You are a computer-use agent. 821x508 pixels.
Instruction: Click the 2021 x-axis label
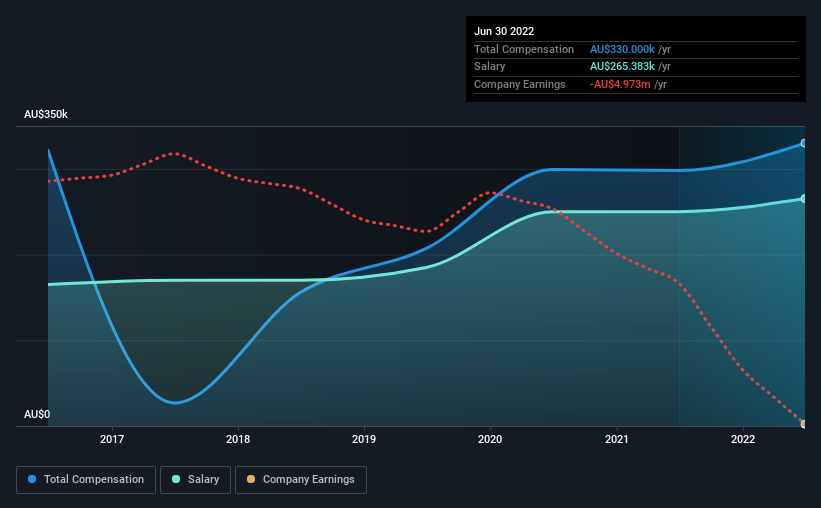[616, 439]
